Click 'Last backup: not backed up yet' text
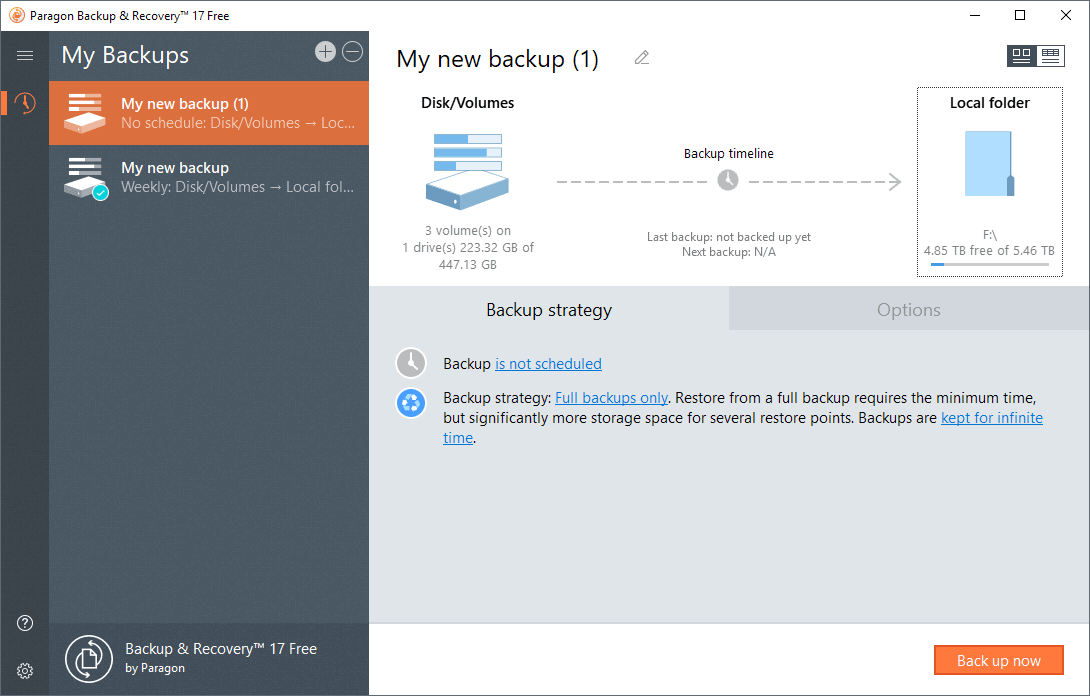Viewport: 1090px width, 696px height. (x=729, y=237)
